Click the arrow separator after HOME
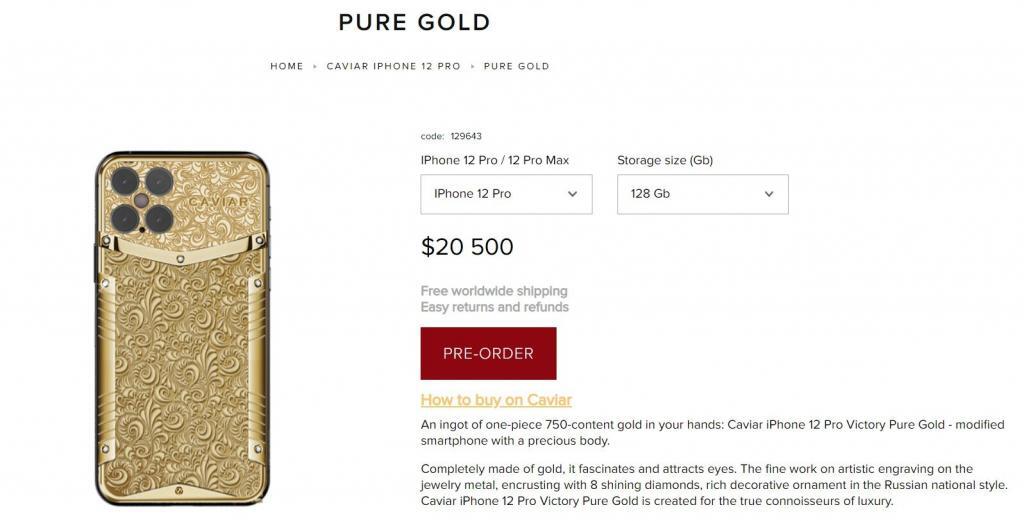 click(x=315, y=66)
